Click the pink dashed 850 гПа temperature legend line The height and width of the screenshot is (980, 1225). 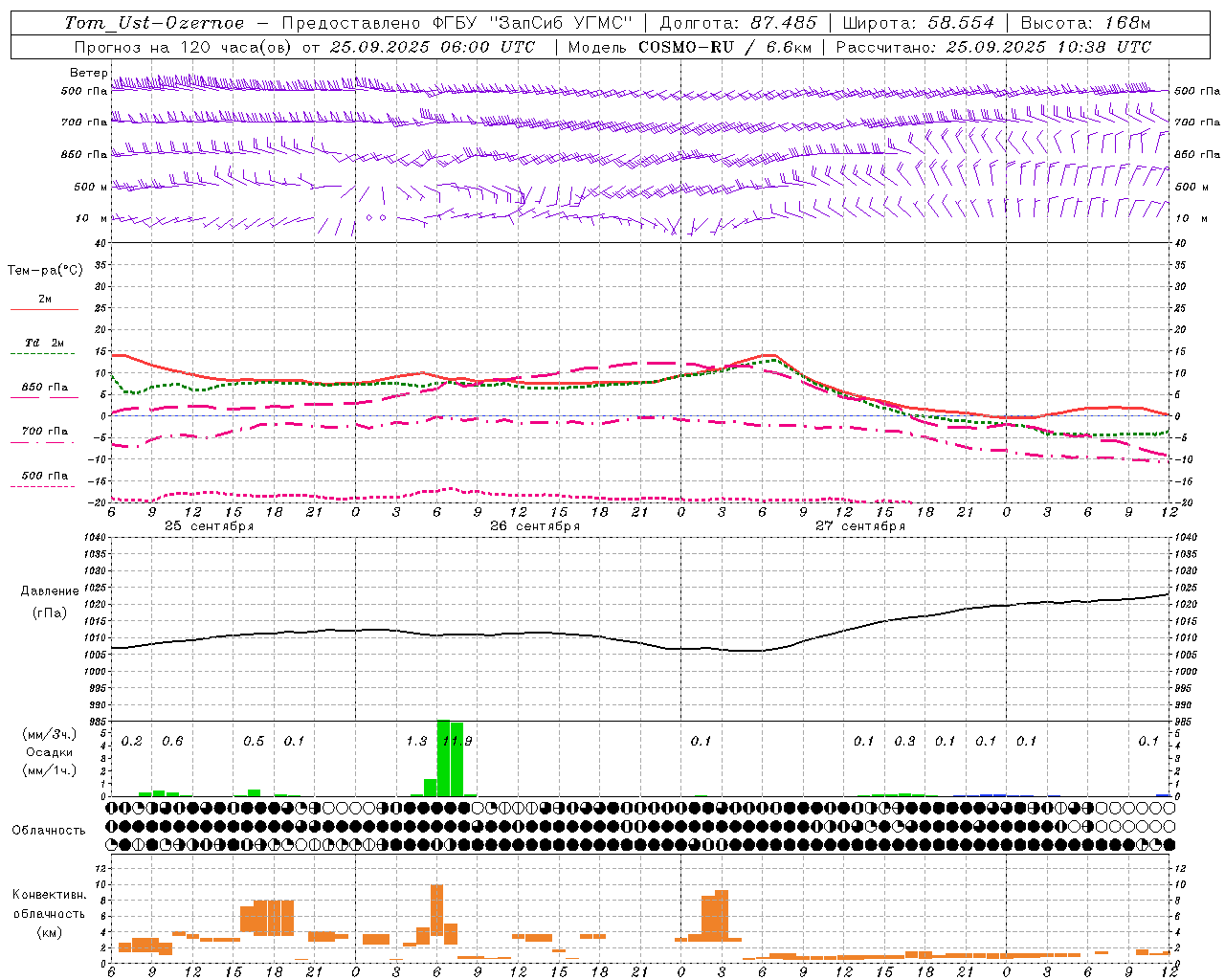45,397
